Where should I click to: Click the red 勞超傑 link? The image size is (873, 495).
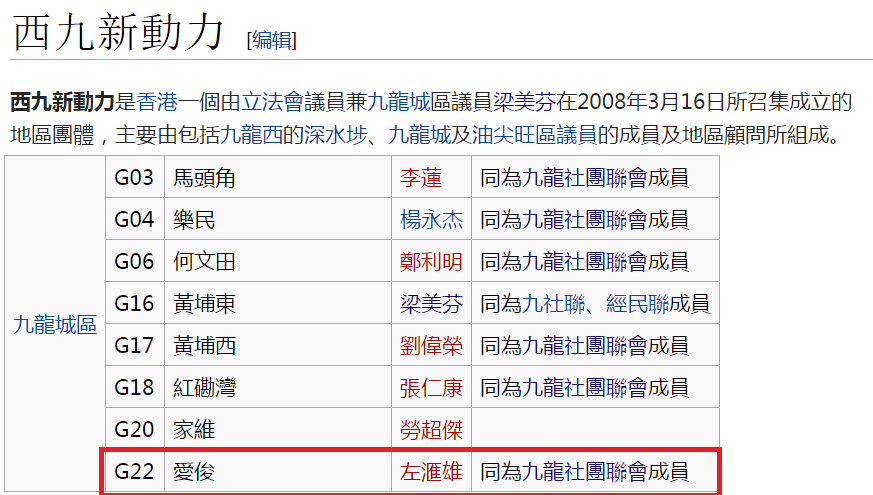431,429
